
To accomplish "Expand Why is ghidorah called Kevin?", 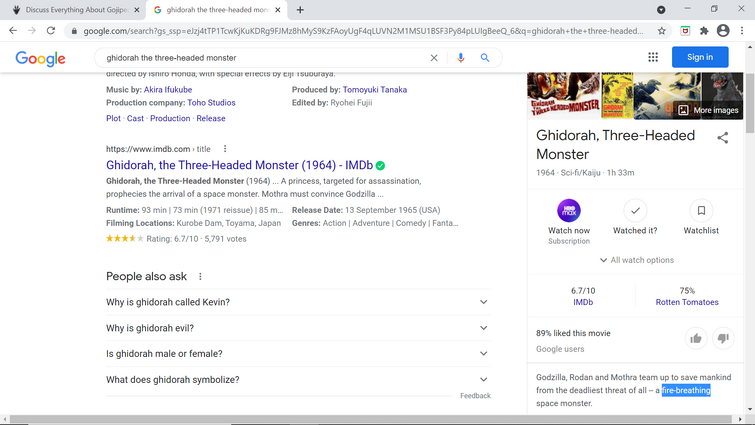I will [298, 302].
